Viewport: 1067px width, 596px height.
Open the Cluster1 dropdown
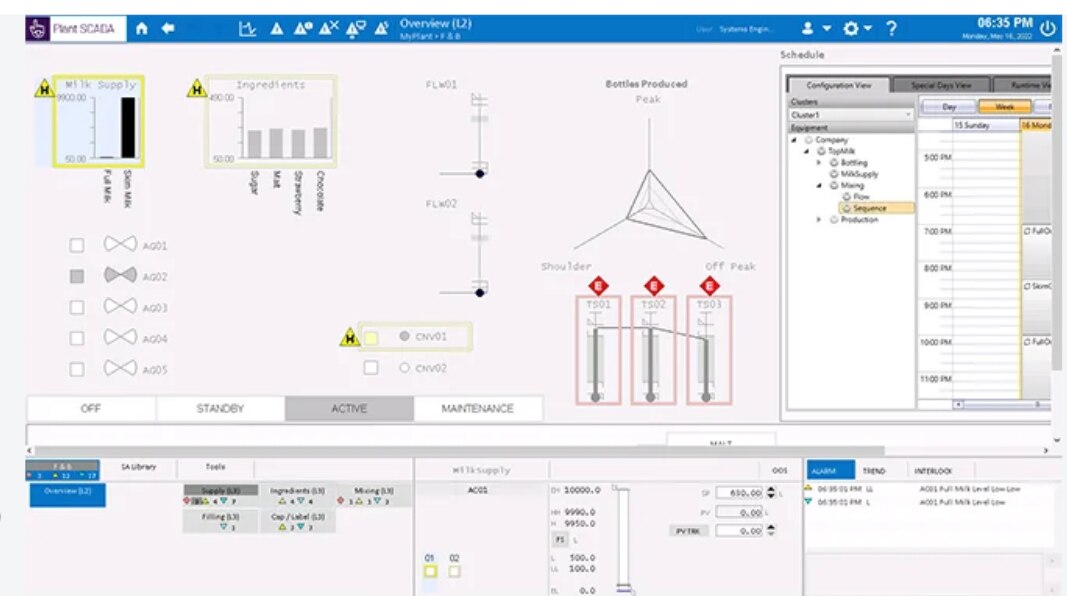(851, 115)
